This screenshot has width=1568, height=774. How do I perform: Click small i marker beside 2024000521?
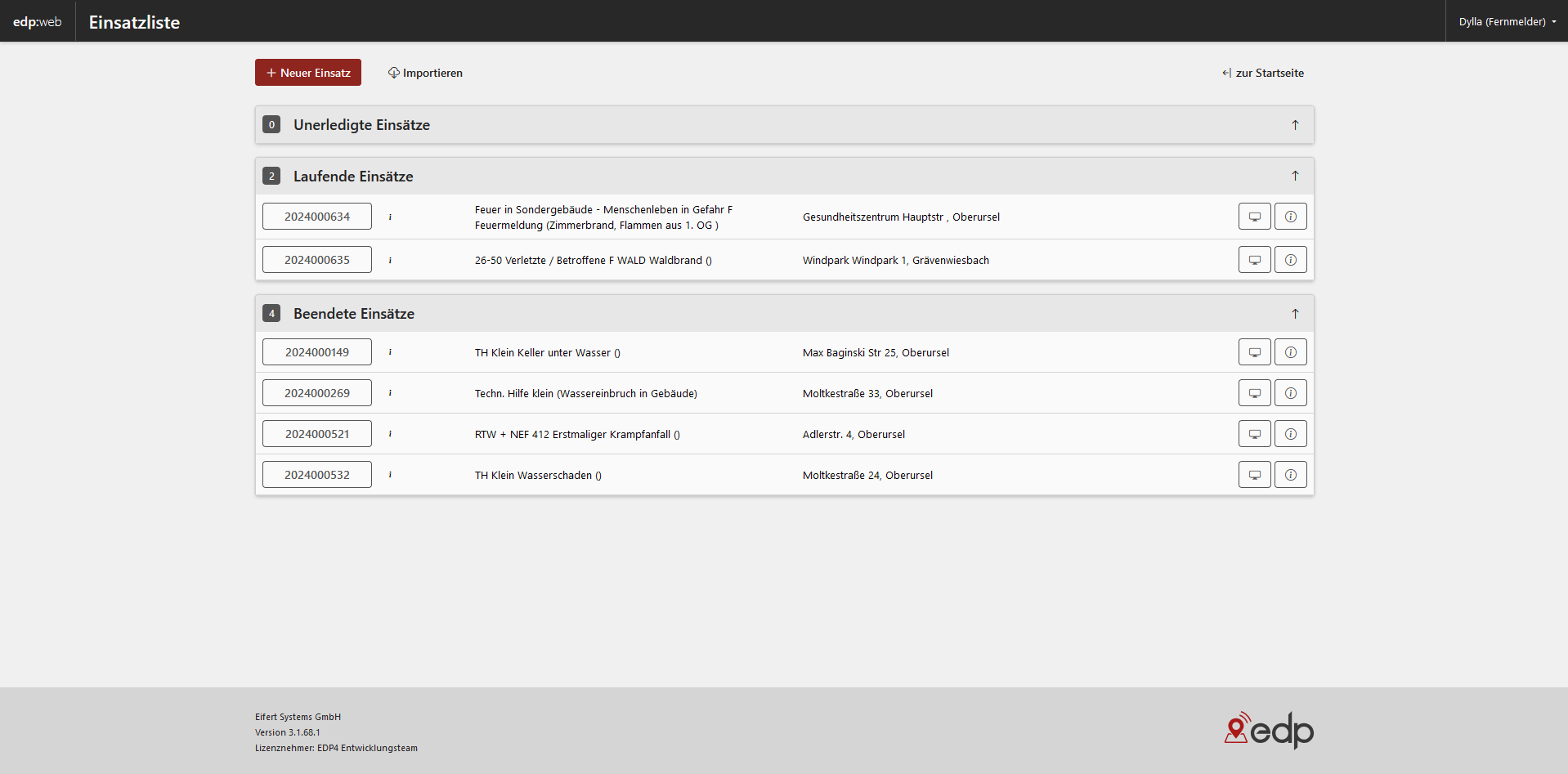tap(390, 434)
